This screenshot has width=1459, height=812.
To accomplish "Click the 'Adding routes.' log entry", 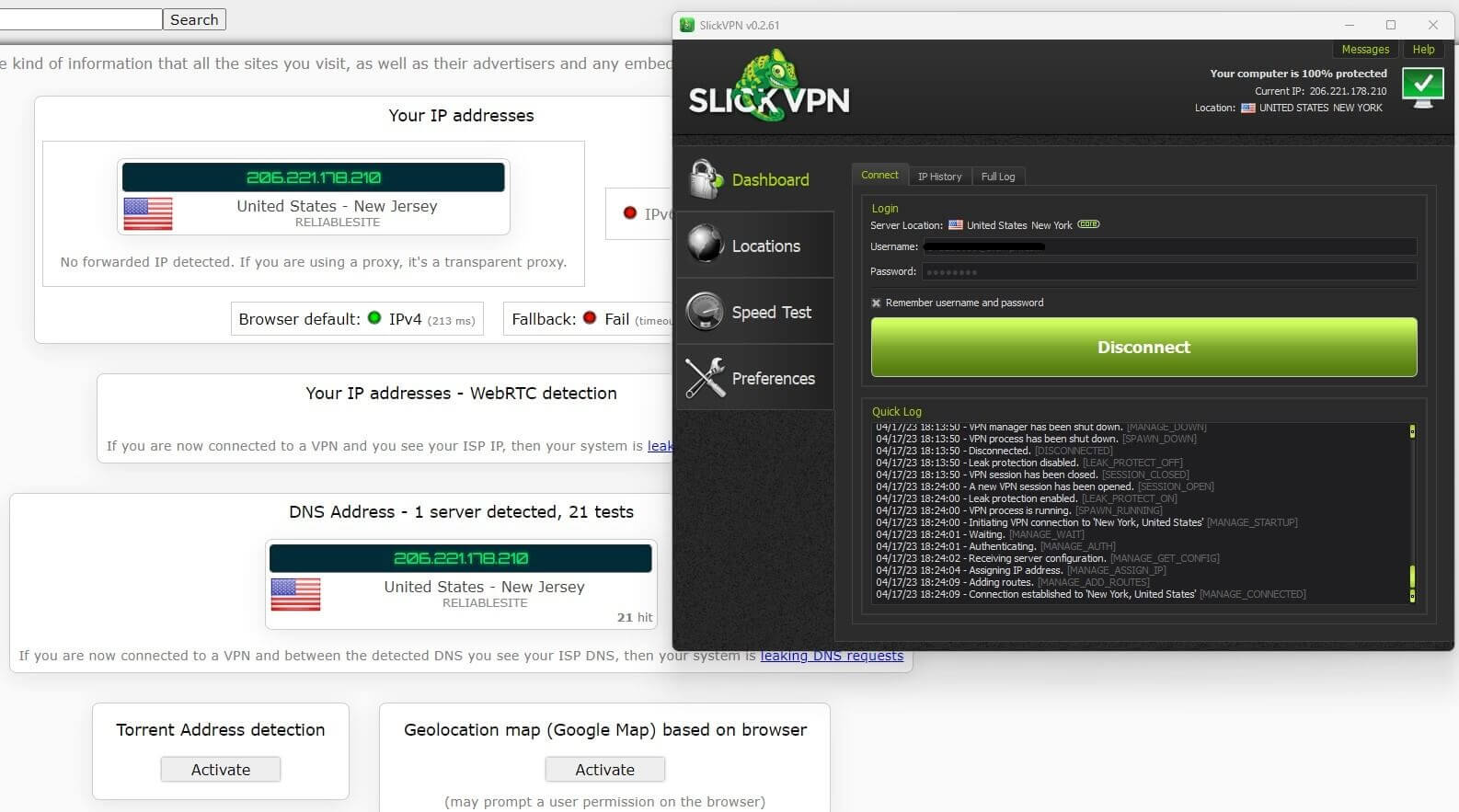I will [1012, 582].
